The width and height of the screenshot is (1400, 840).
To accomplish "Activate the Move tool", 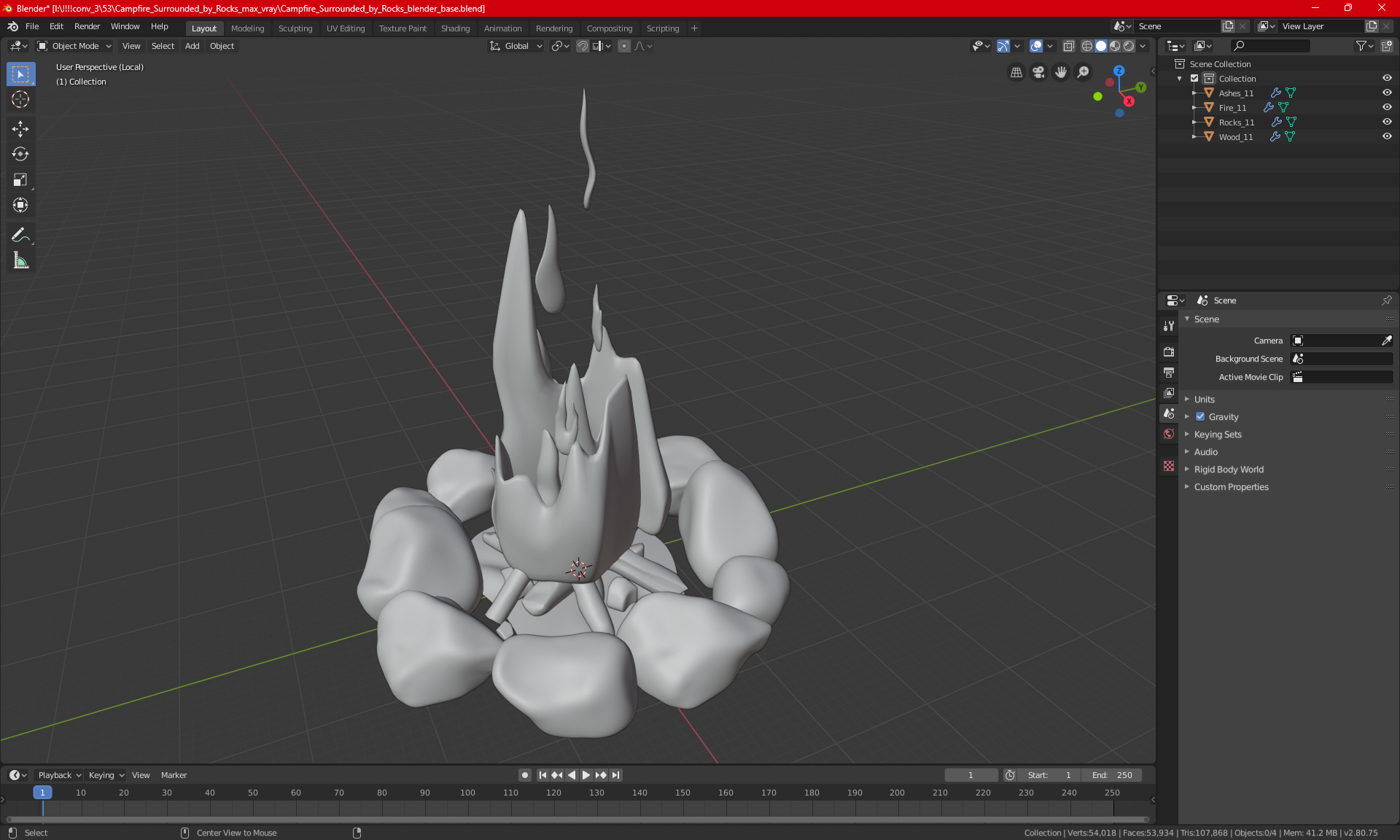I will click(20, 129).
